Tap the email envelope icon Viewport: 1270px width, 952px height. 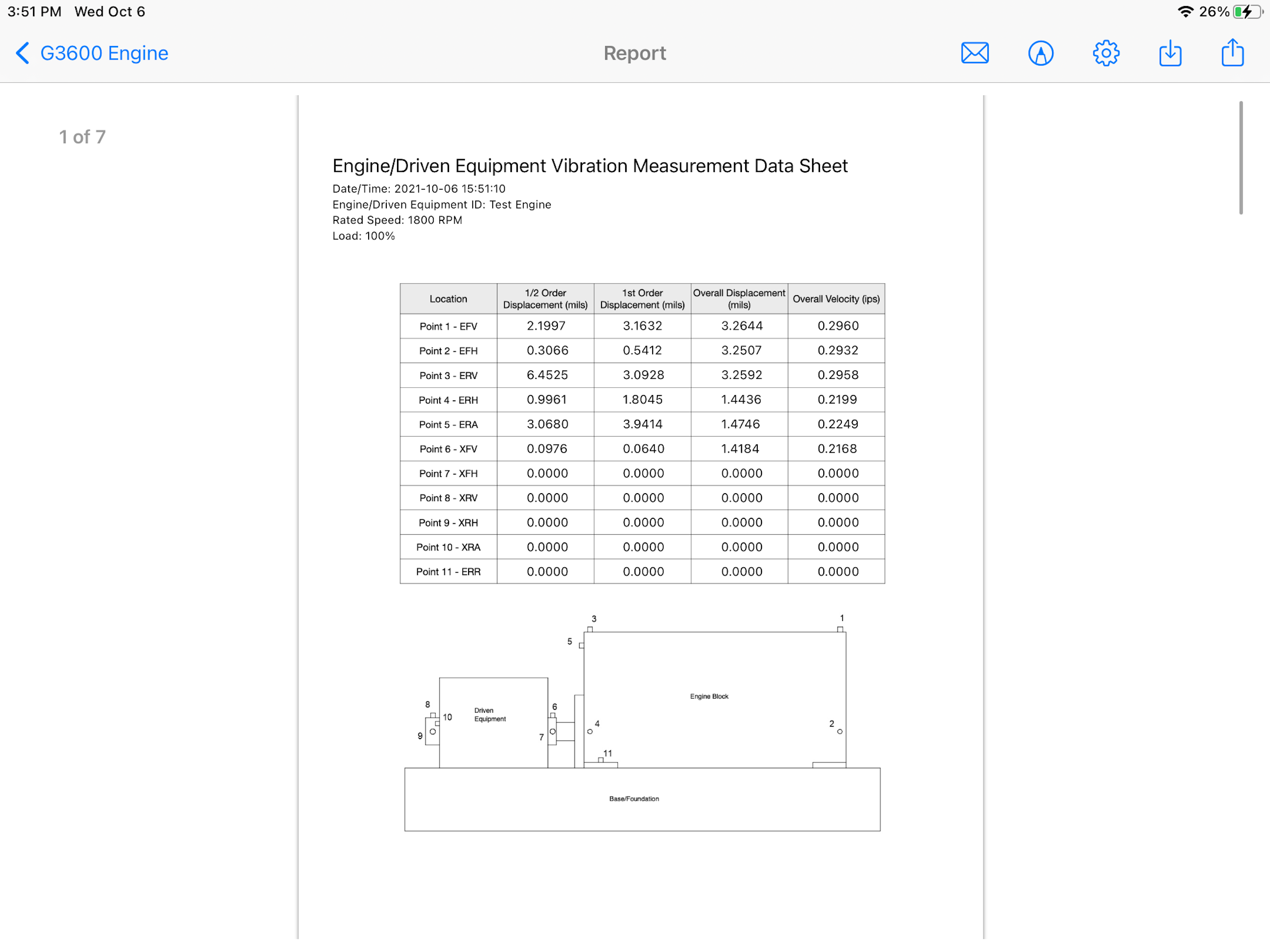974,53
